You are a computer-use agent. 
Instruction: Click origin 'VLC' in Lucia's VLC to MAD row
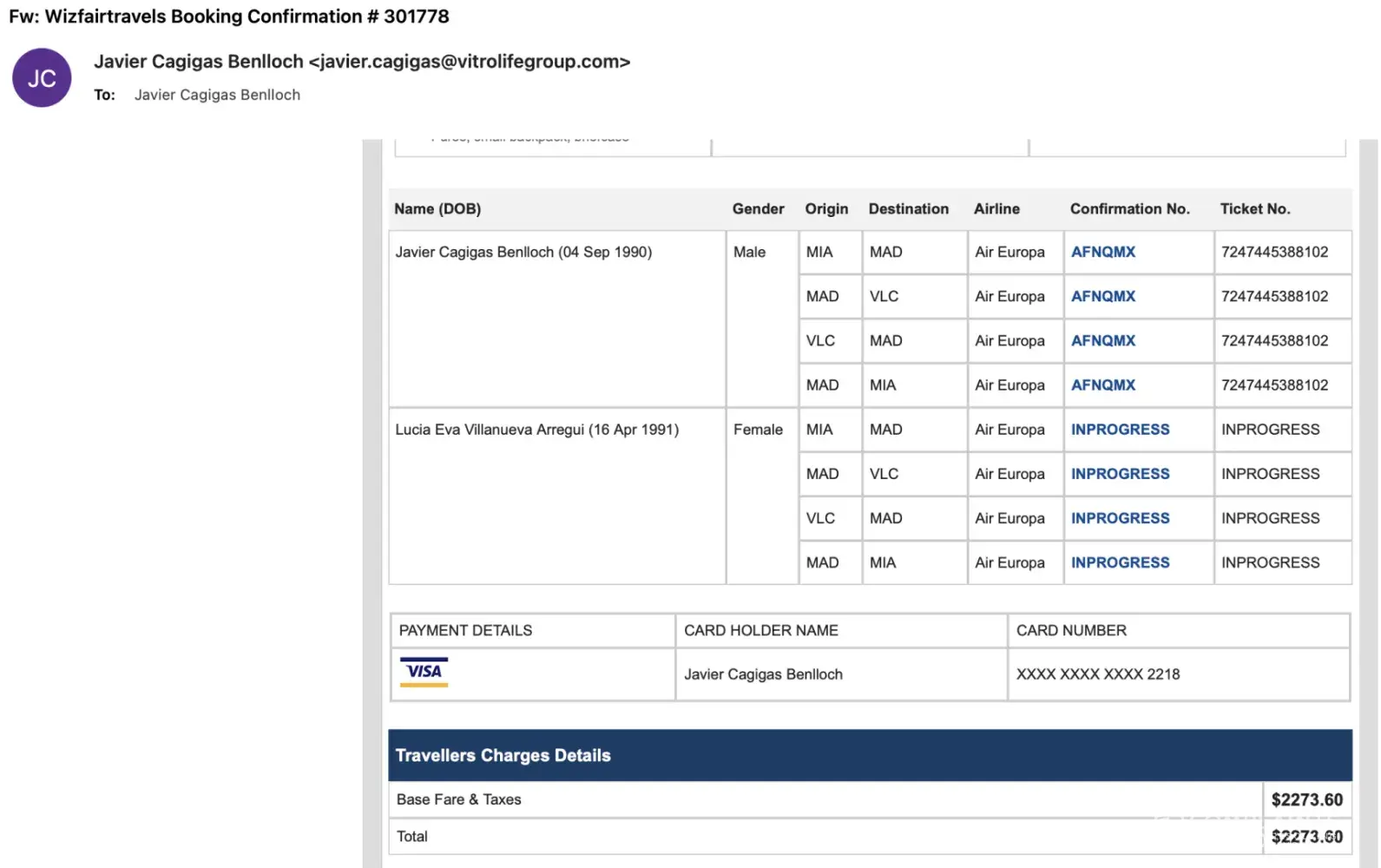(820, 518)
